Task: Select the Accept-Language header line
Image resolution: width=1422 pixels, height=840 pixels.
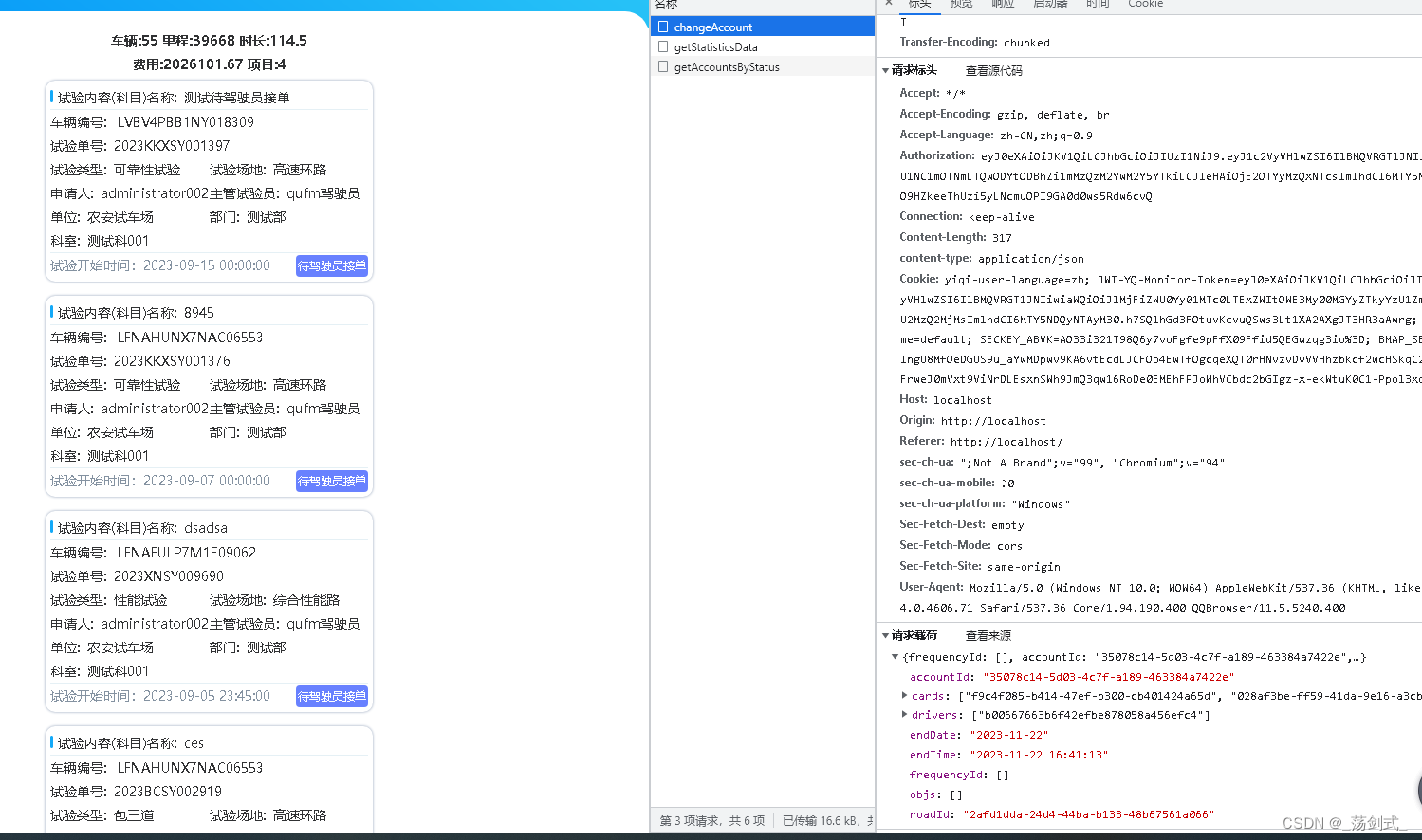Action: [x=996, y=135]
